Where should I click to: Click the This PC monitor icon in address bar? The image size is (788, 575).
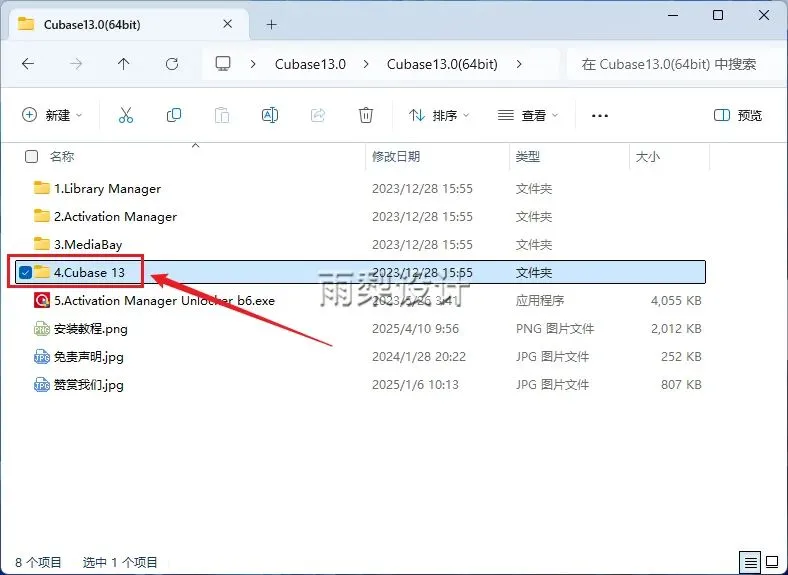click(223, 63)
